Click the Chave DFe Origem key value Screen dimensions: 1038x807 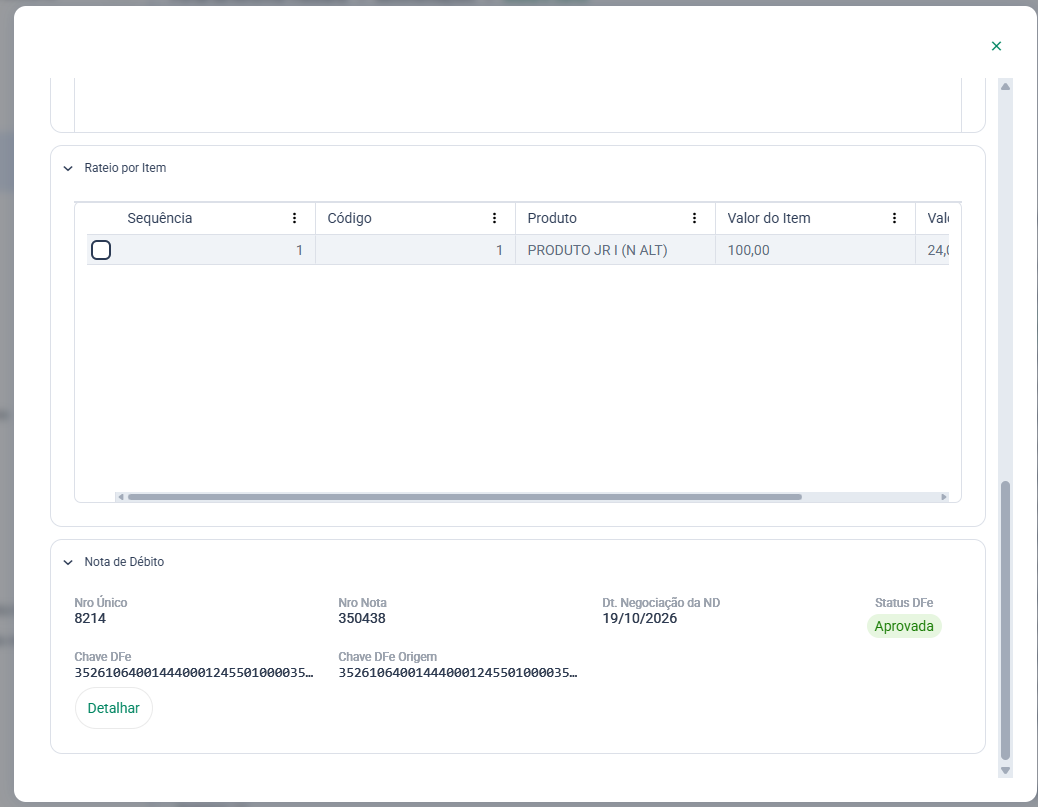(x=458, y=673)
